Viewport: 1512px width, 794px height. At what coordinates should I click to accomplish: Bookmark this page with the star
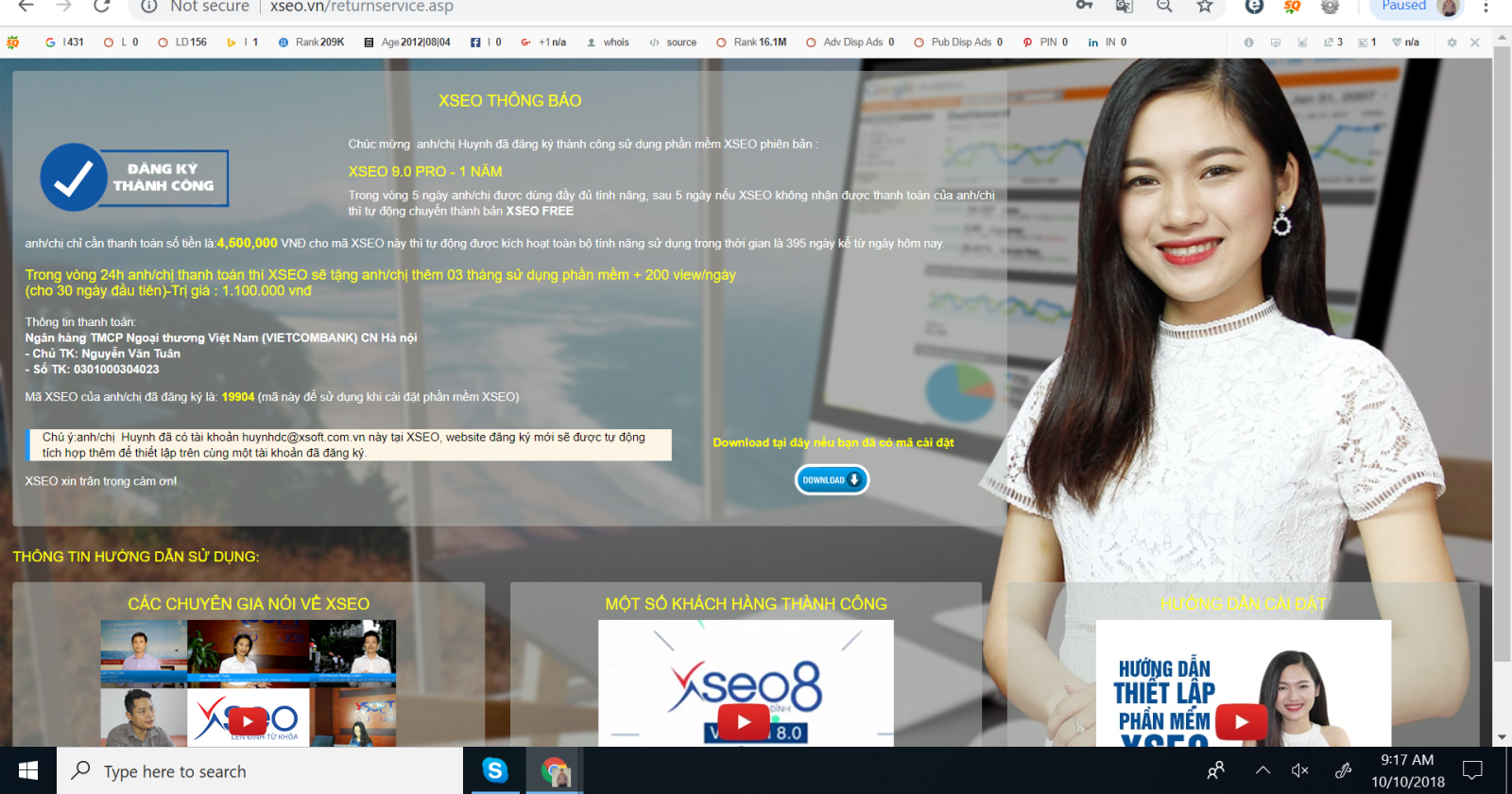point(1205,6)
